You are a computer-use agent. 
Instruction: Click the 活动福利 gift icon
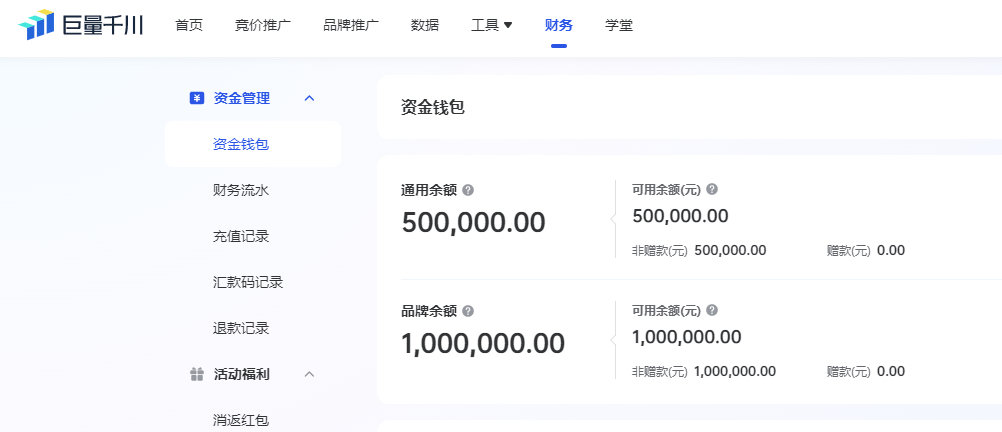(x=197, y=374)
